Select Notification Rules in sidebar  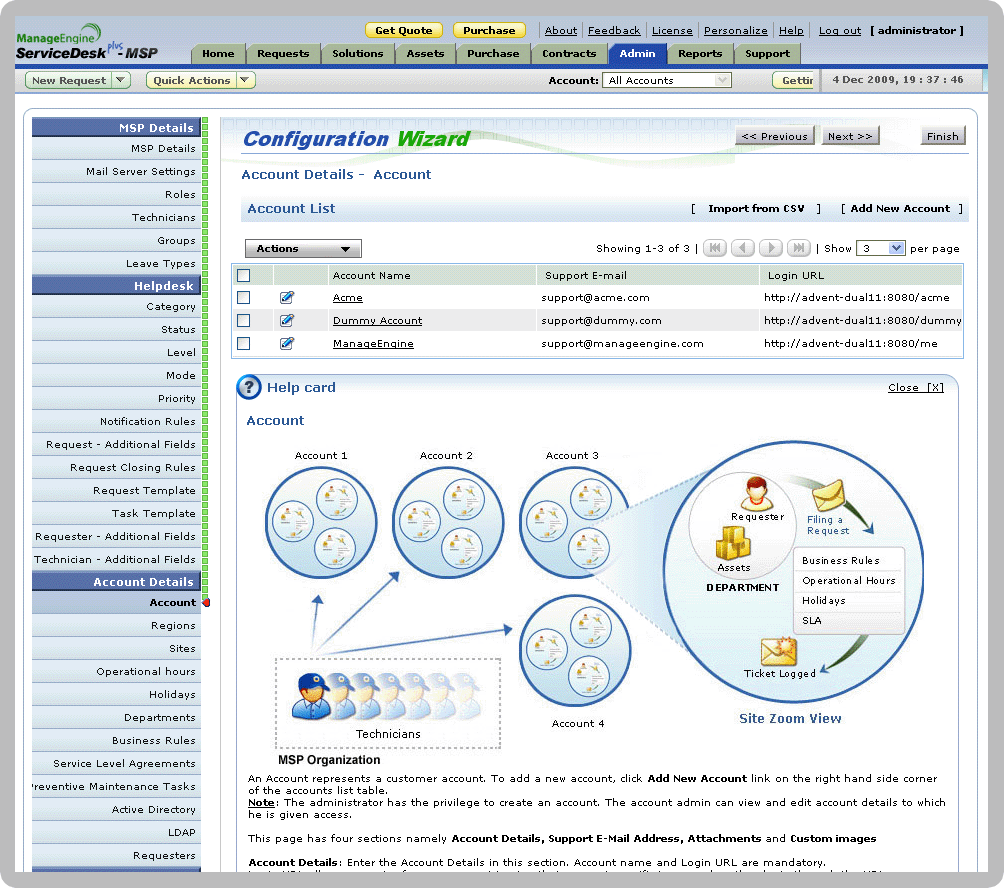(117, 421)
